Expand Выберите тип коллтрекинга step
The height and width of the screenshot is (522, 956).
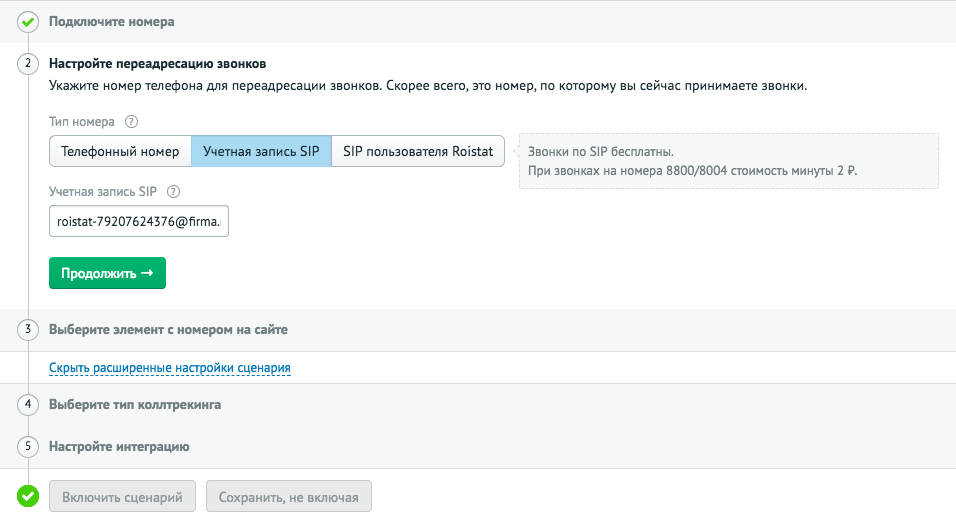[x=135, y=405]
